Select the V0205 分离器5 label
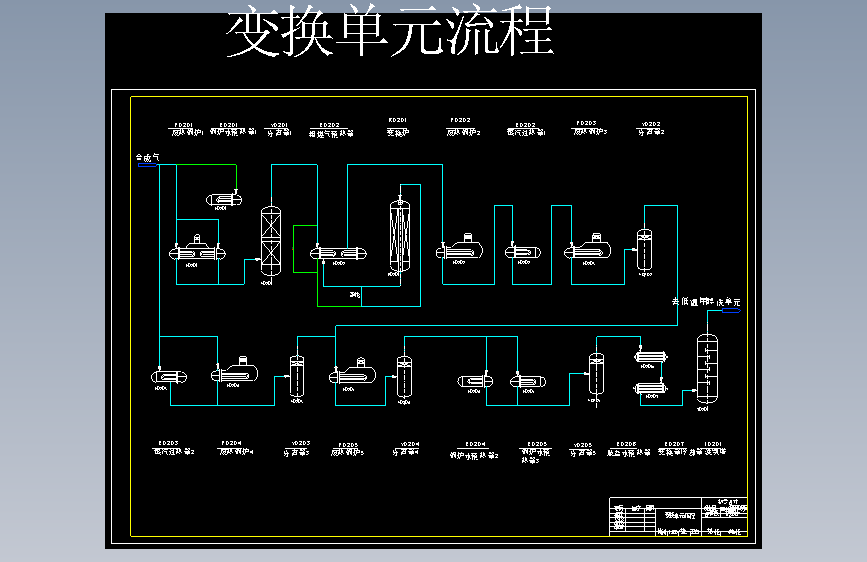The height and width of the screenshot is (562, 867). tap(583, 449)
